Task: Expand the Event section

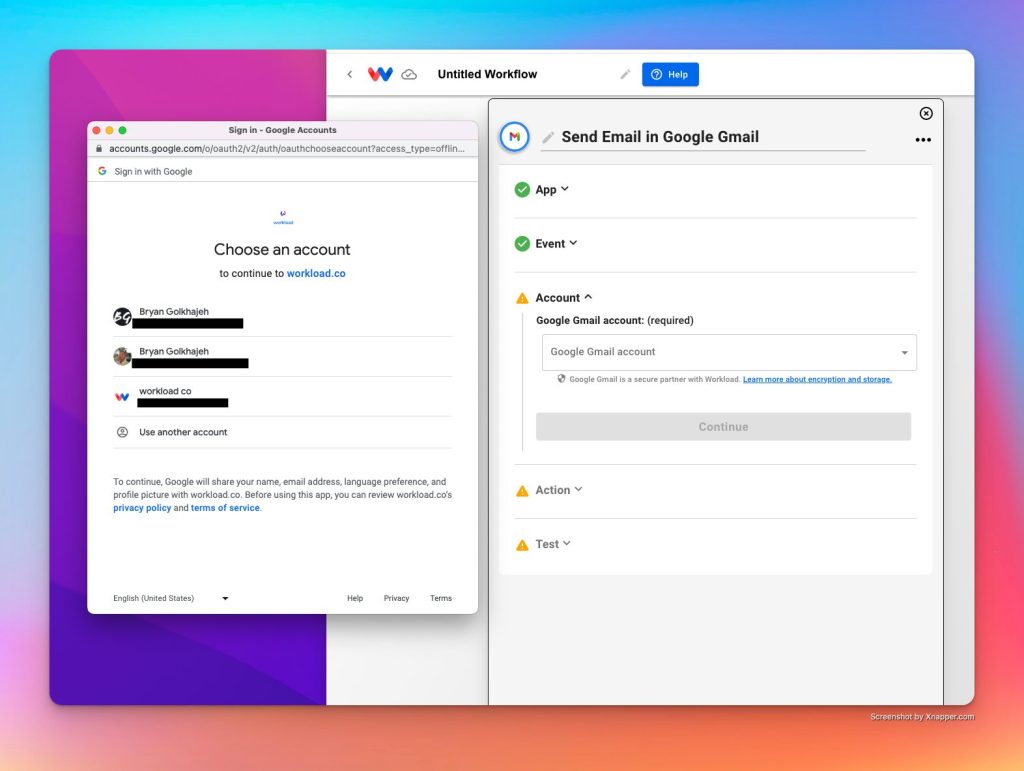Action: pyautogui.click(x=556, y=244)
